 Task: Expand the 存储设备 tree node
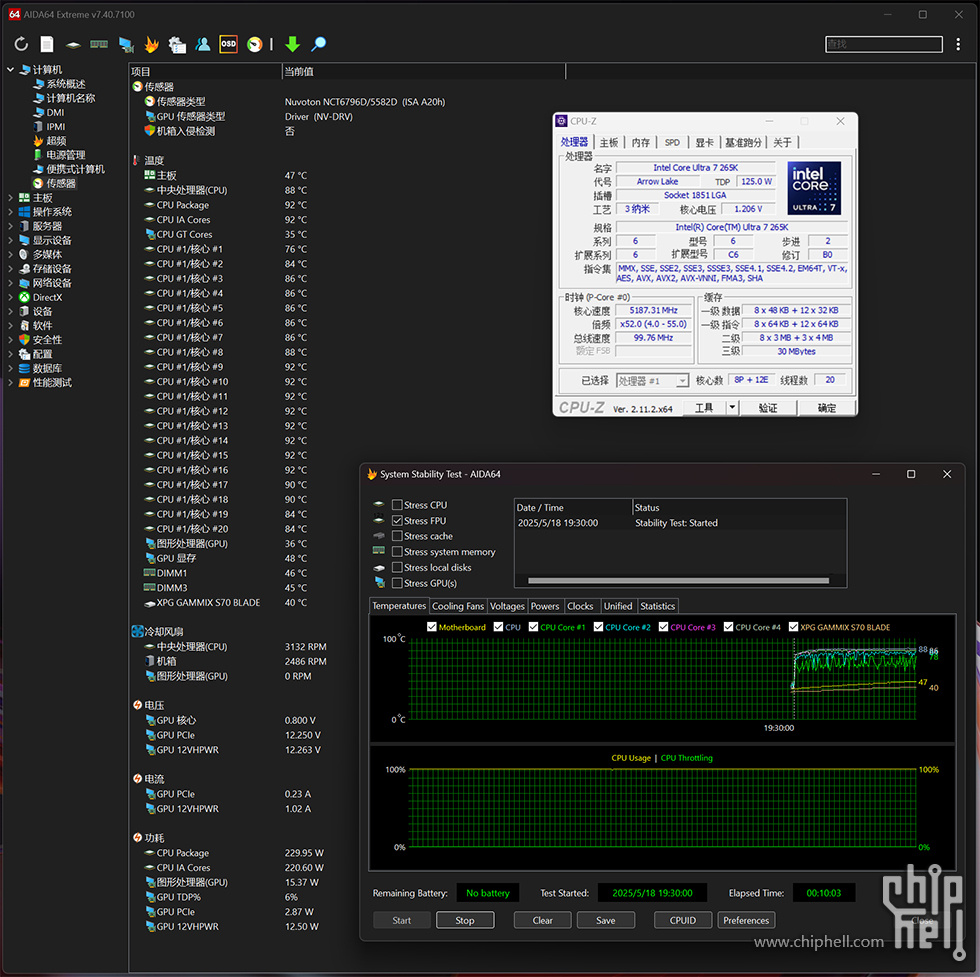tap(10, 269)
